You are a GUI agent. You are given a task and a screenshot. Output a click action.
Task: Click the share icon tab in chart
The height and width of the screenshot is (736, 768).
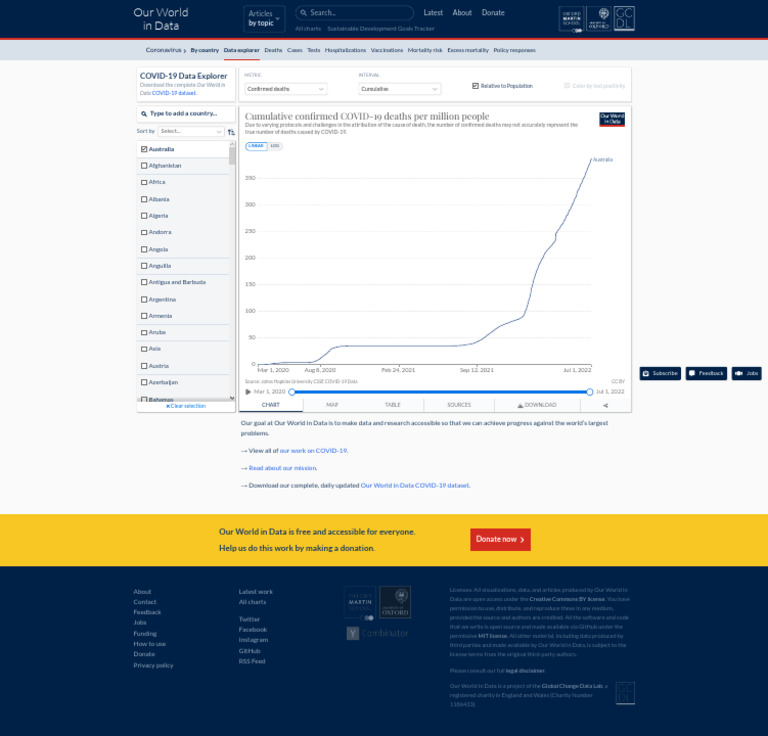tap(605, 405)
